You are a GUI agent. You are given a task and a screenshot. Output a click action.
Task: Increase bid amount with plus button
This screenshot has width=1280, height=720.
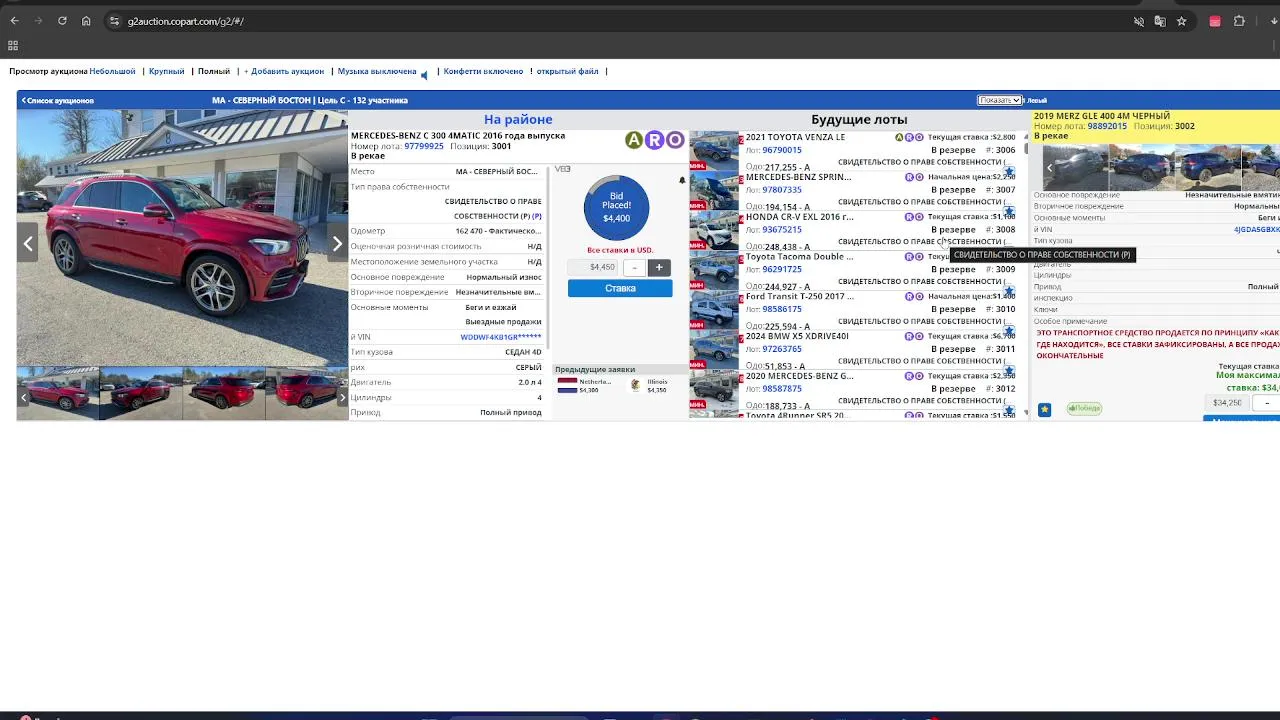click(659, 267)
